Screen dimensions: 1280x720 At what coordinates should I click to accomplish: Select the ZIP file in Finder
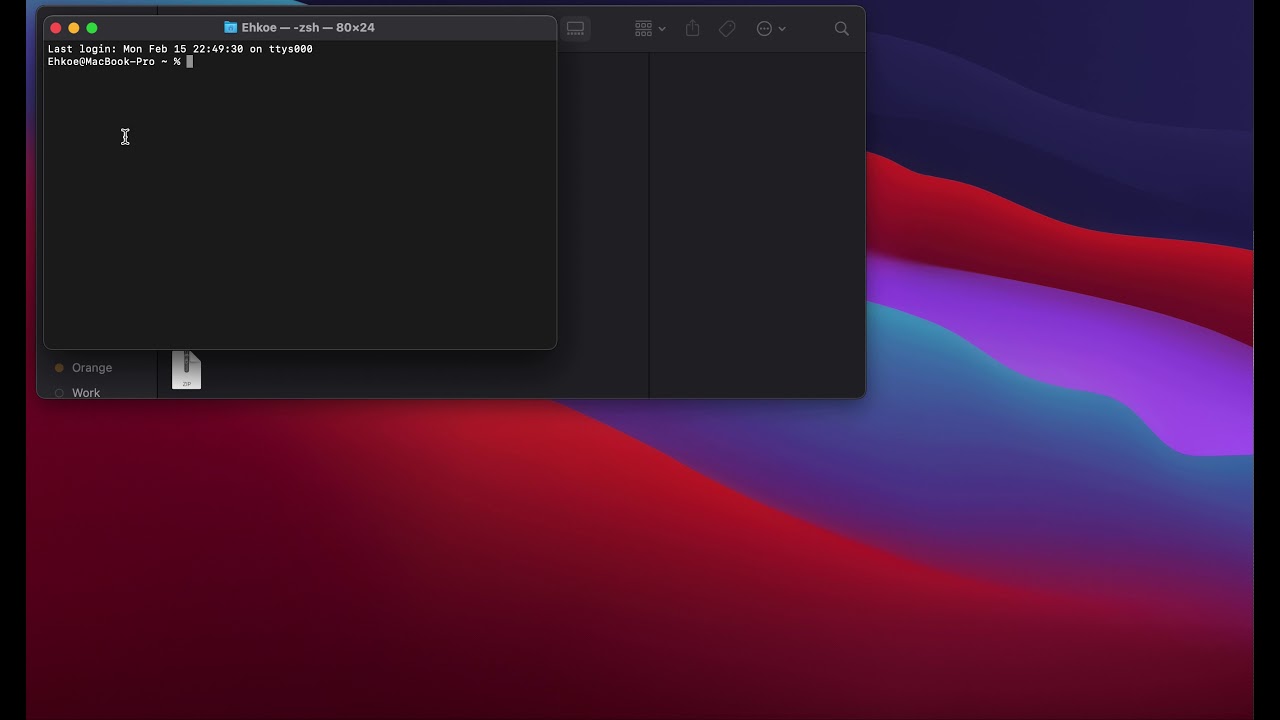[x=186, y=370]
